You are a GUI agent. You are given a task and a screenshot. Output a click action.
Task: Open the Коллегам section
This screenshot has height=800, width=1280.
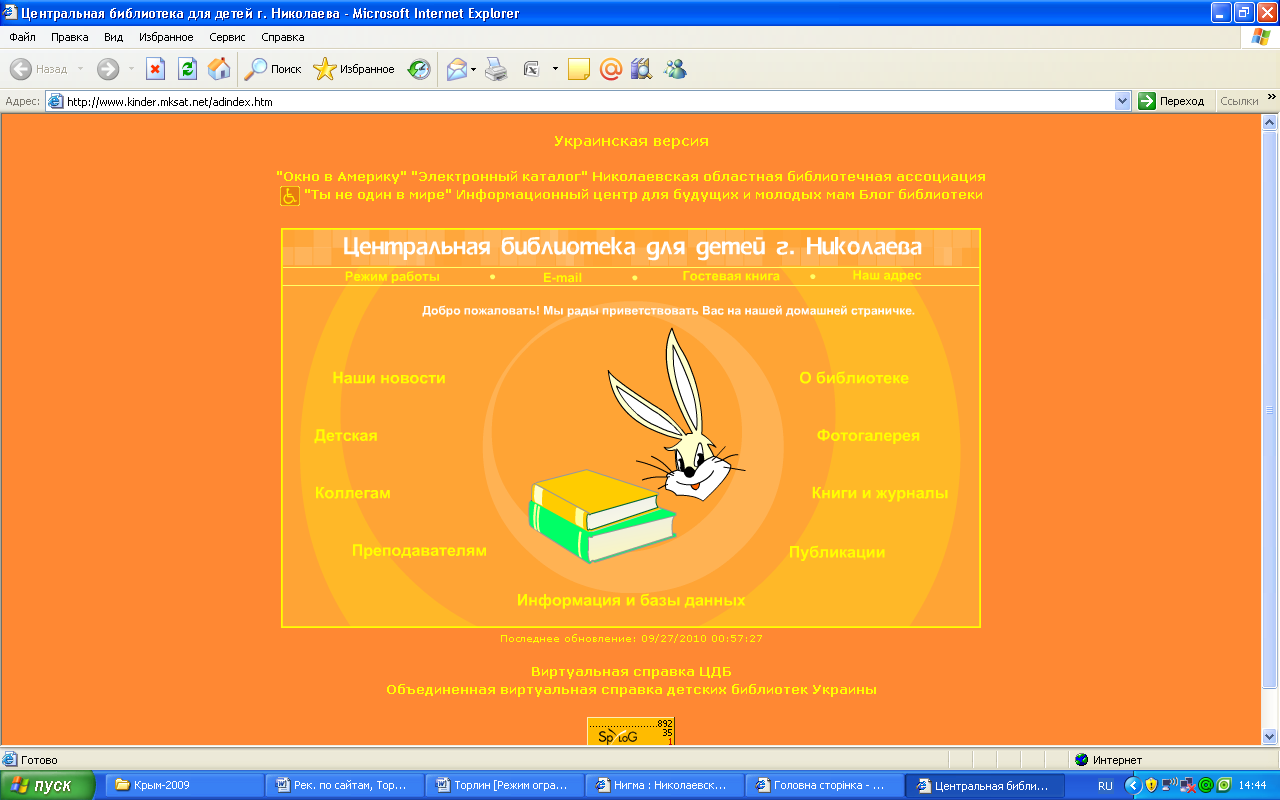tap(352, 493)
